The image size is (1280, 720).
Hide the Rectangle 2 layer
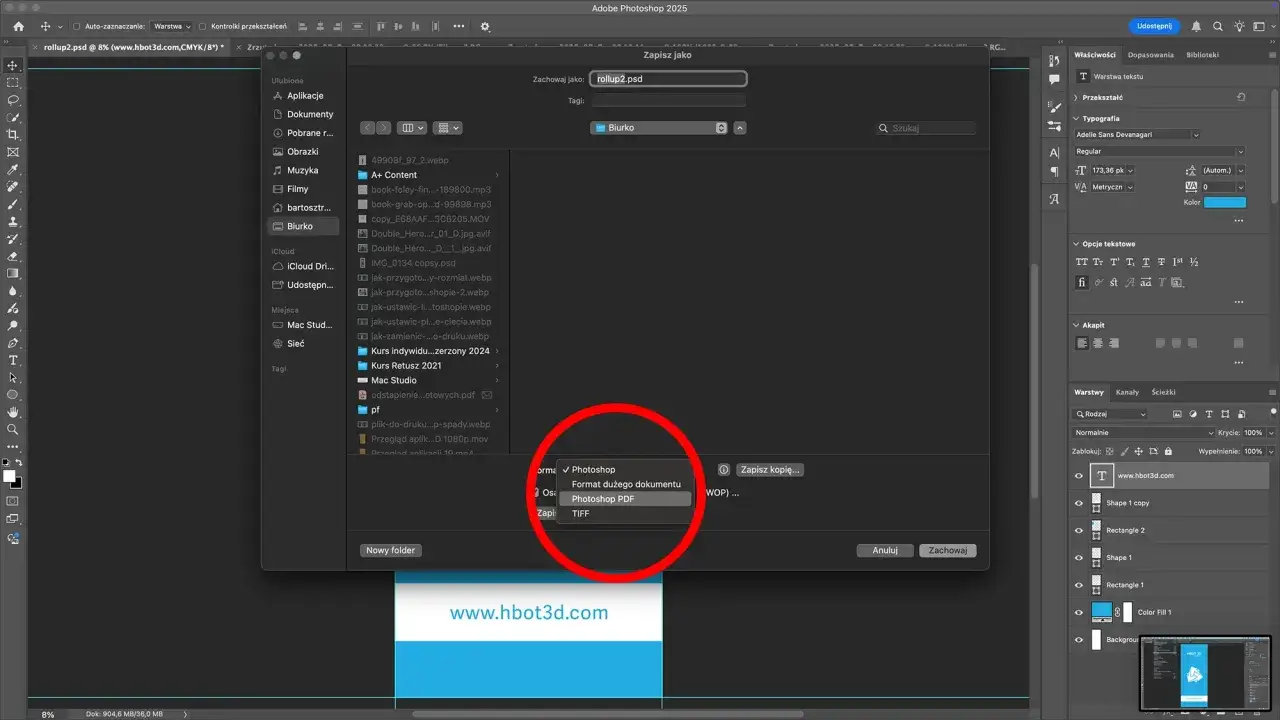(1081, 530)
